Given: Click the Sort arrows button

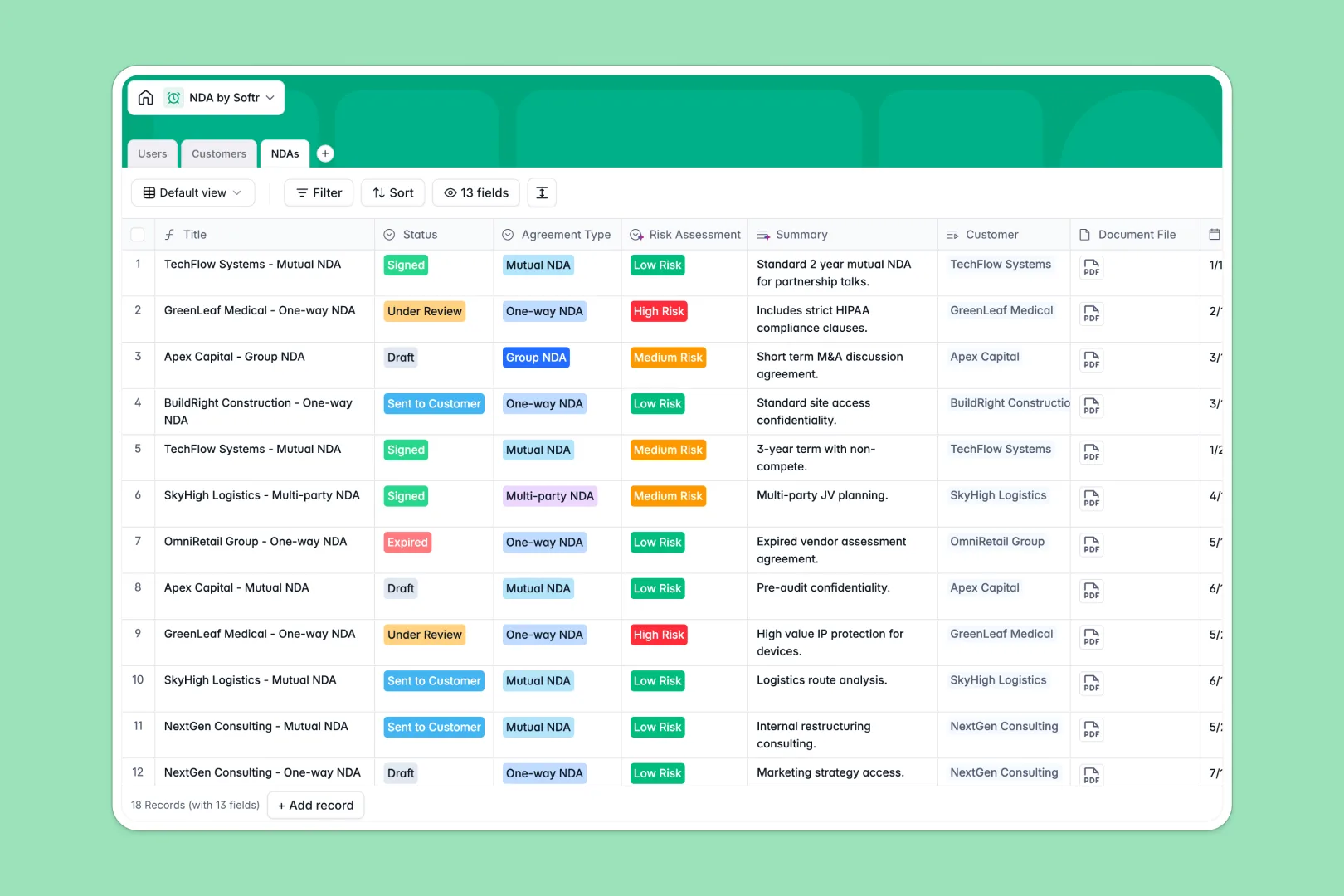Looking at the screenshot, I should tap(393, 192).
